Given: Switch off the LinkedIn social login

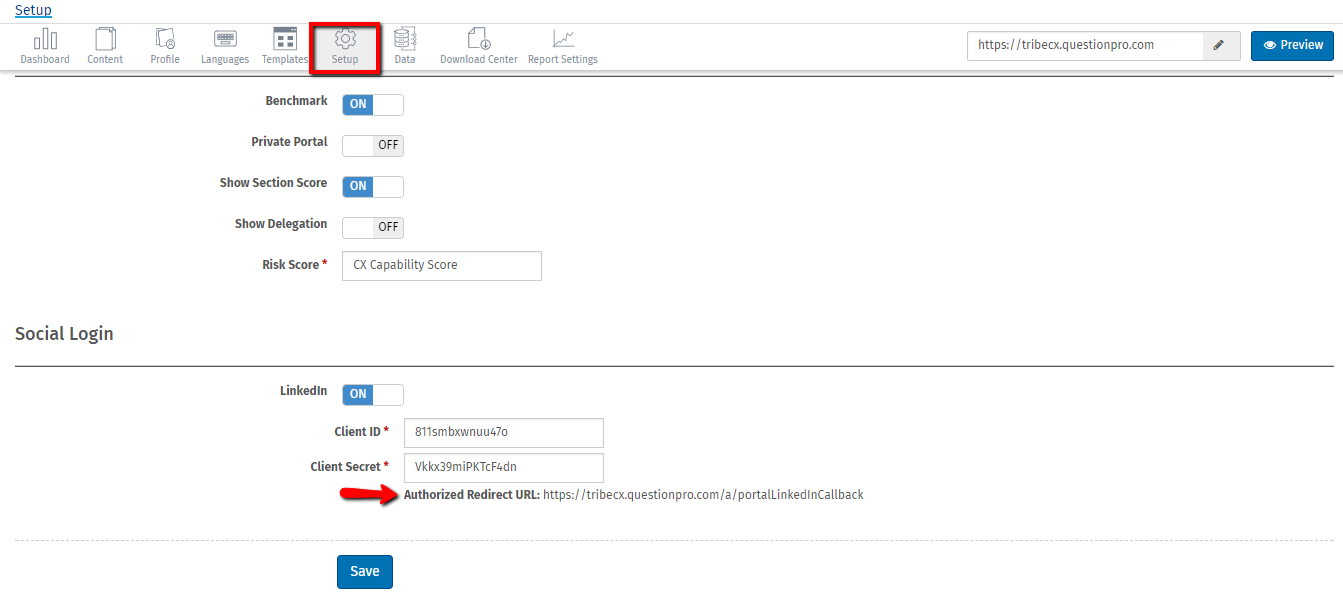Looking at the screenshot, I should click(x=372, y=394).
